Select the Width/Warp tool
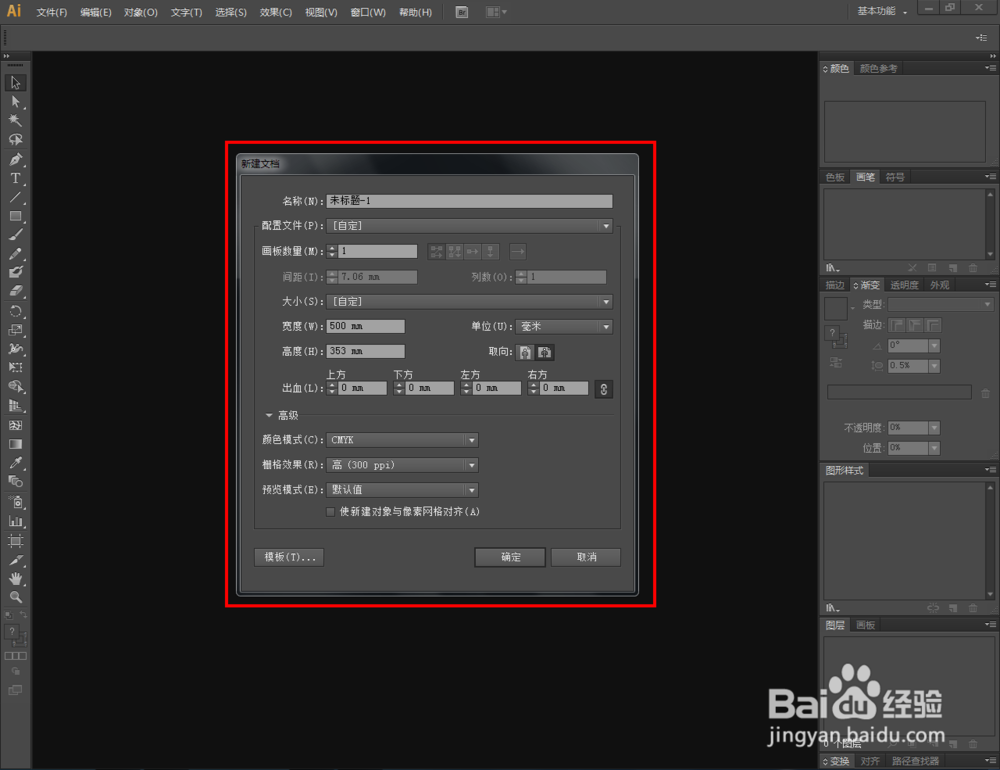Viewport: 1000px width, 770px height. pyautogui.click(x=15, y=349)
